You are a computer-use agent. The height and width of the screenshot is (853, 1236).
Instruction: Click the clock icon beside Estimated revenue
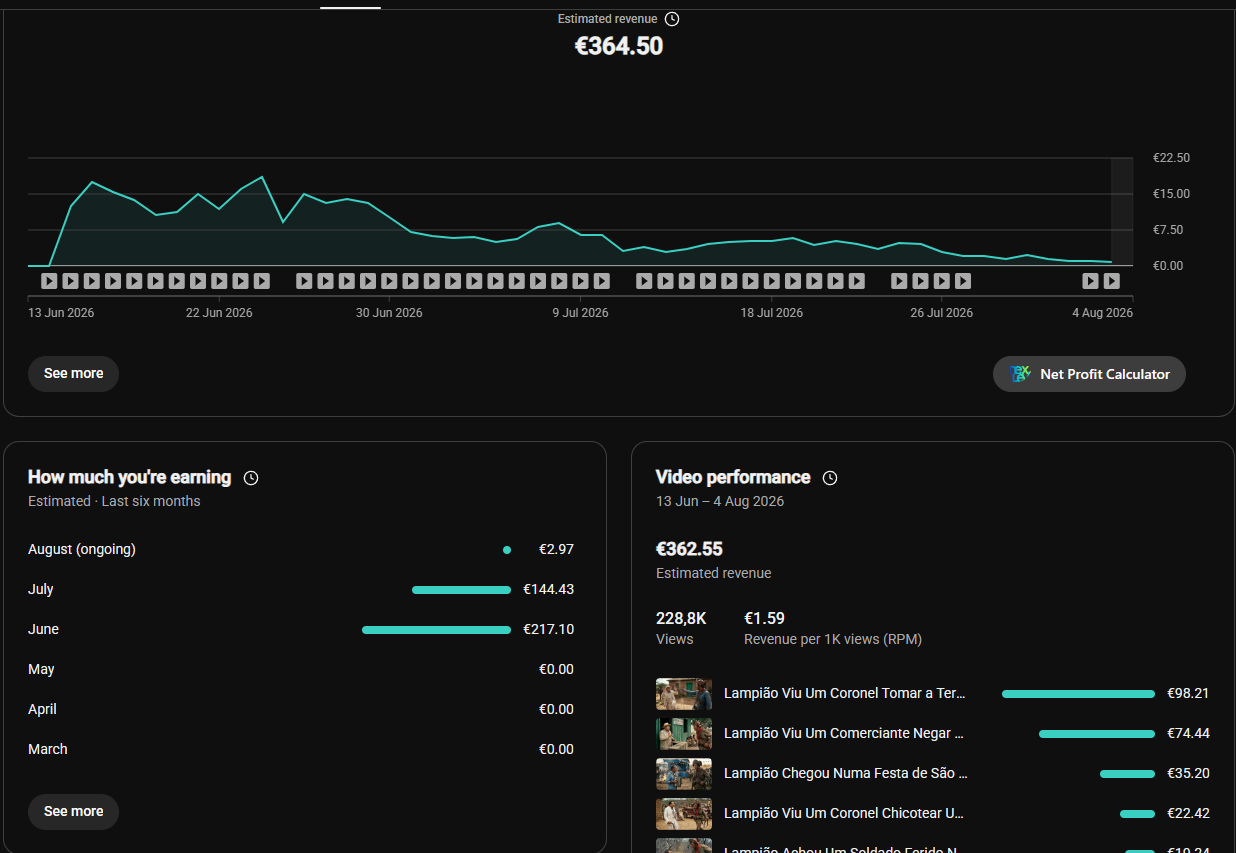coord(672,19)
